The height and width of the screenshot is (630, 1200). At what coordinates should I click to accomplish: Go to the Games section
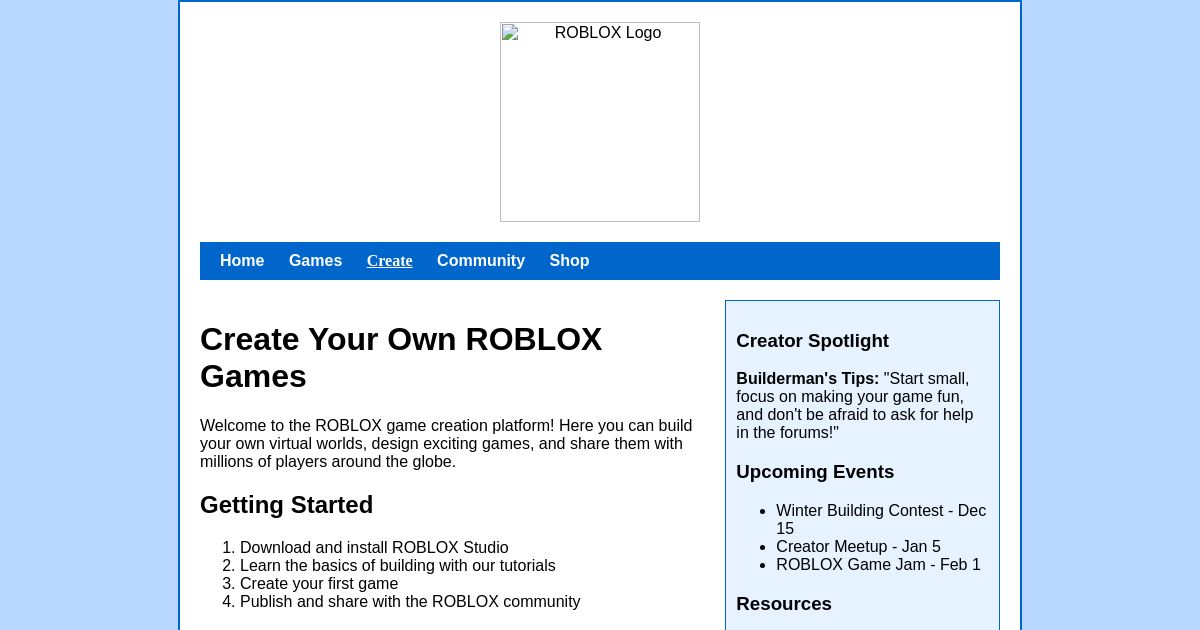pyautogui.click(x=315, y=260)
